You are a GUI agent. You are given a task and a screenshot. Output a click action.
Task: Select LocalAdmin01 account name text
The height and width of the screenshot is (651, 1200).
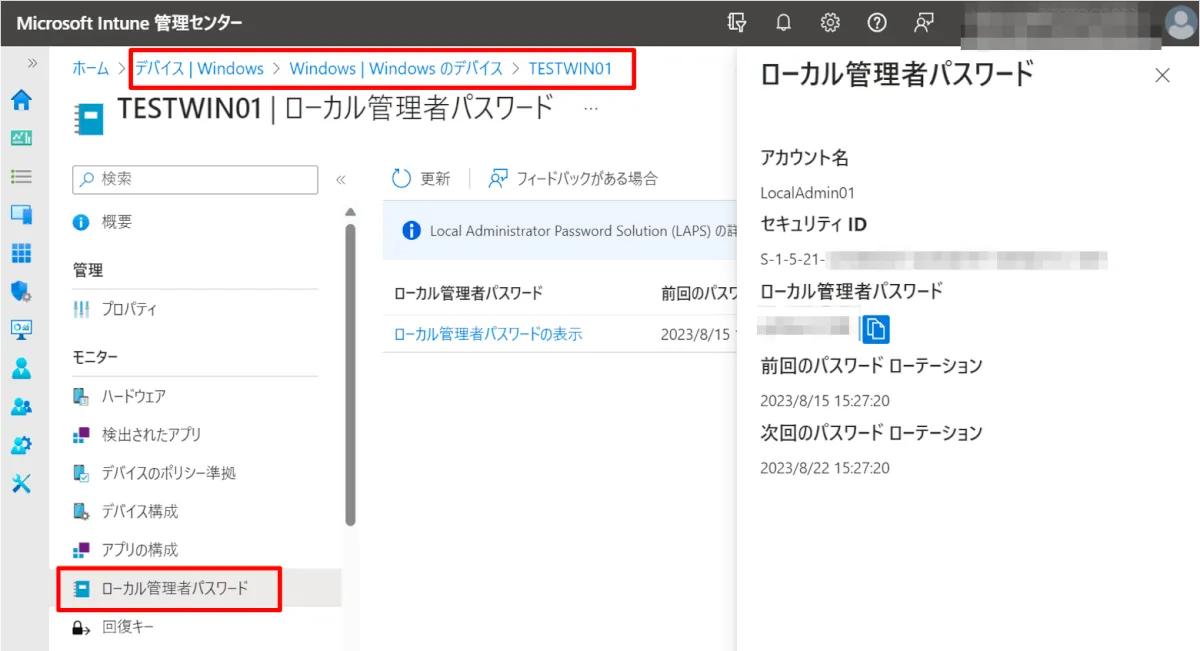tap(808, 193)
